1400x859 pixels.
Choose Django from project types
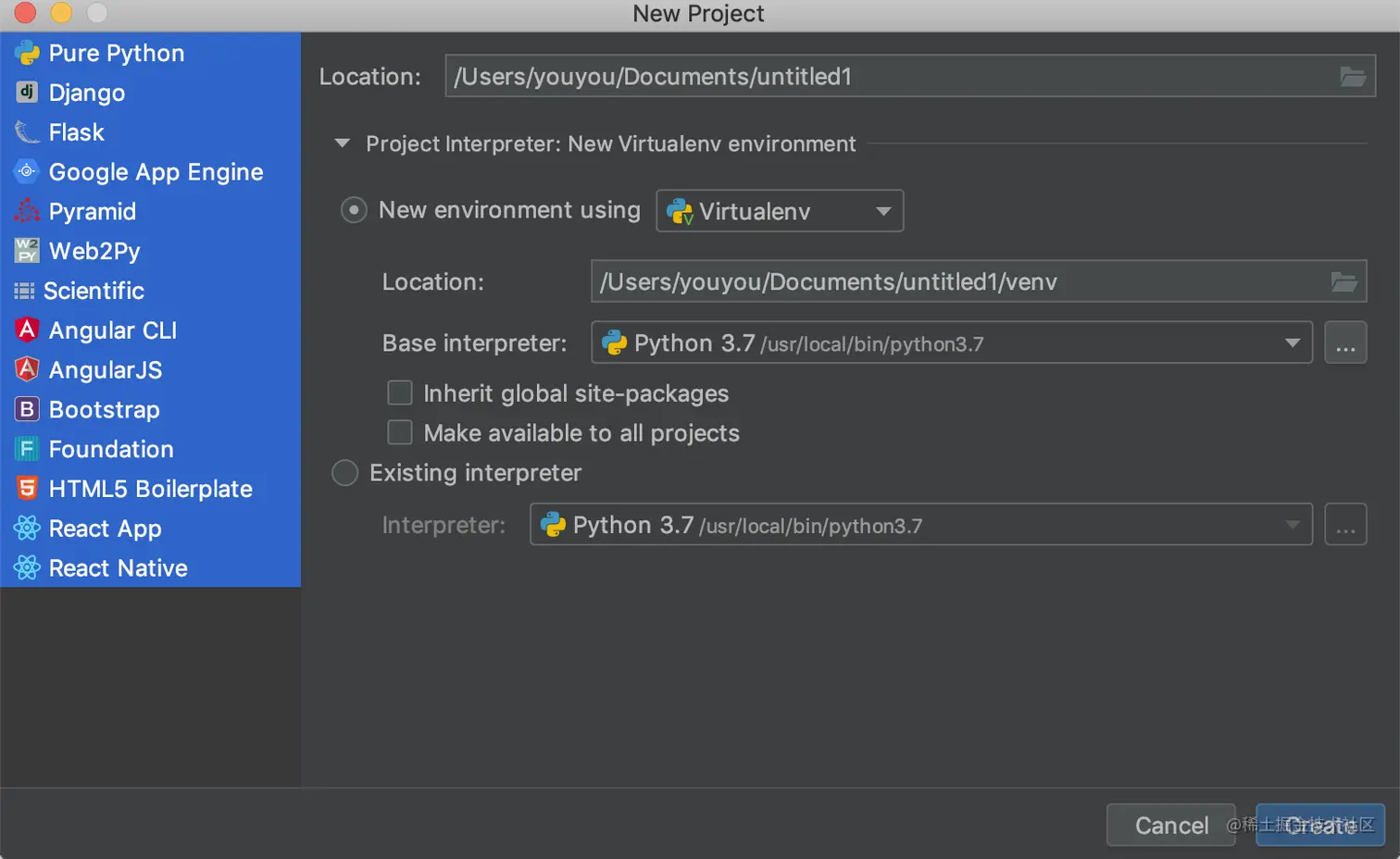(x=151, y=93)
